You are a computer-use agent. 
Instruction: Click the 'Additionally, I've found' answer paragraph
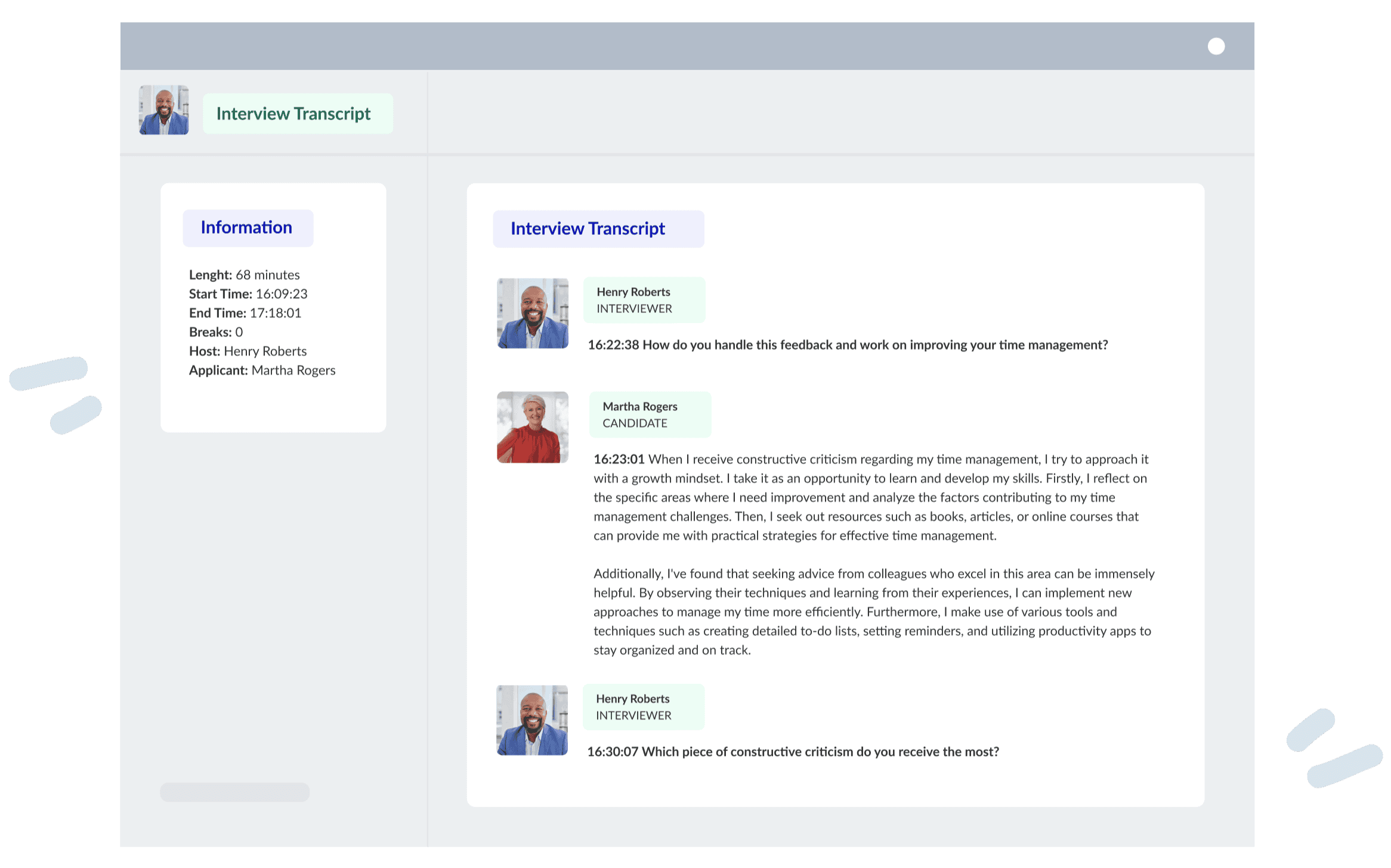point(873,612)
